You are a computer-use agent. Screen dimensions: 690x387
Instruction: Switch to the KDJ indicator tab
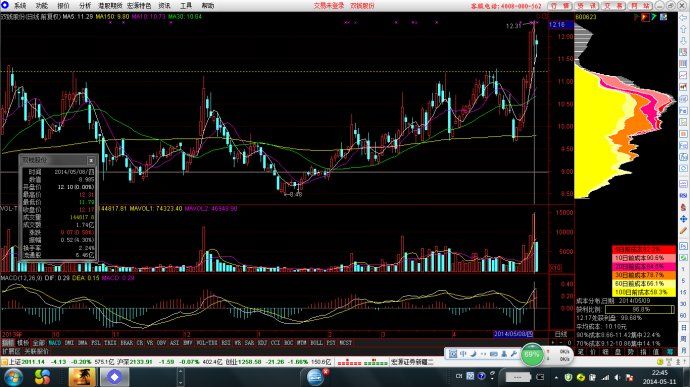coord(262,343)
